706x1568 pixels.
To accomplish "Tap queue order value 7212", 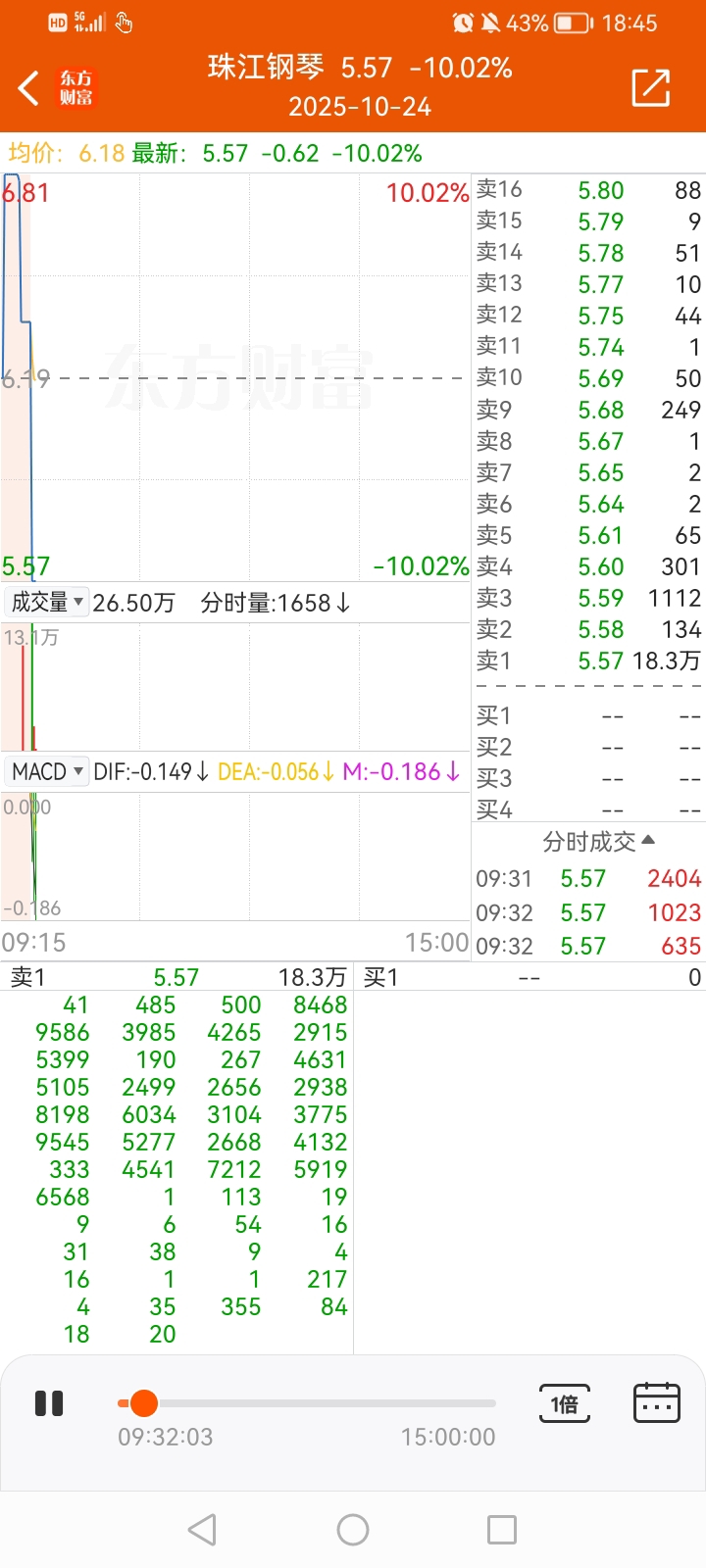I will click(234, 1169).
